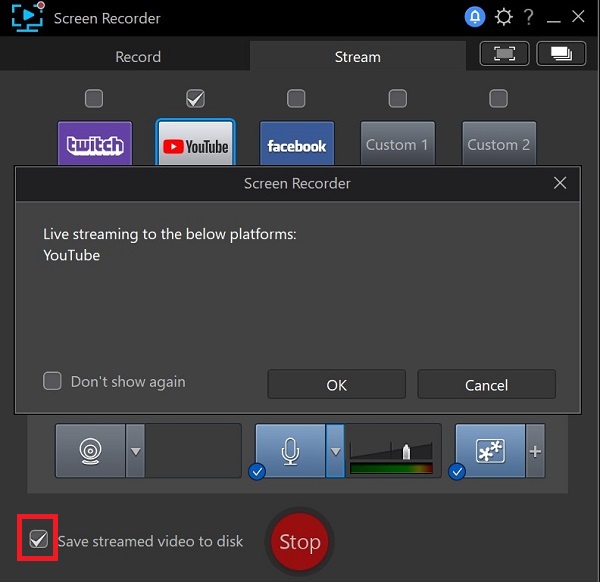Enable the checkbox above Custom 1
The height and width of the screenshot is (582, 600).
(398, 99)
